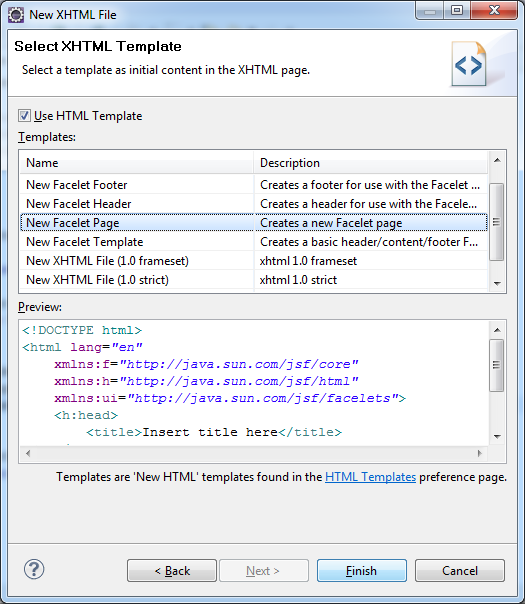Click the Finish button
Viewport: 525px width, 604px height.
point(362,570)
